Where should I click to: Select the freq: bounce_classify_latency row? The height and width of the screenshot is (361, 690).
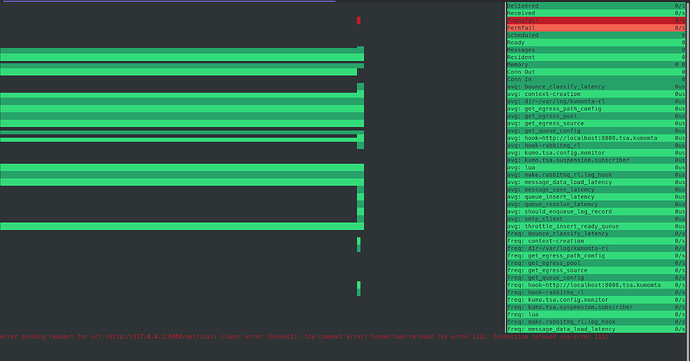click(596, 233)
